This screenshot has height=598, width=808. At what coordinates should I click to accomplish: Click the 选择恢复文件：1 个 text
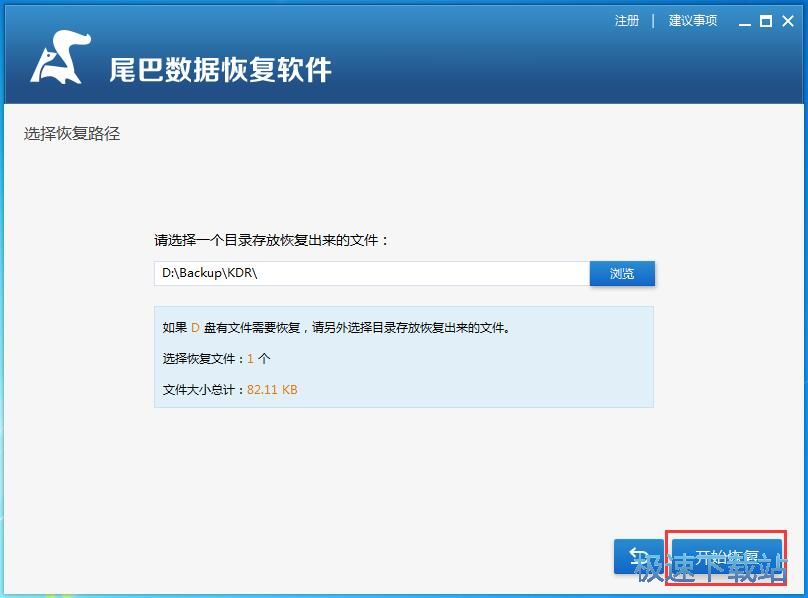point(216,359)
